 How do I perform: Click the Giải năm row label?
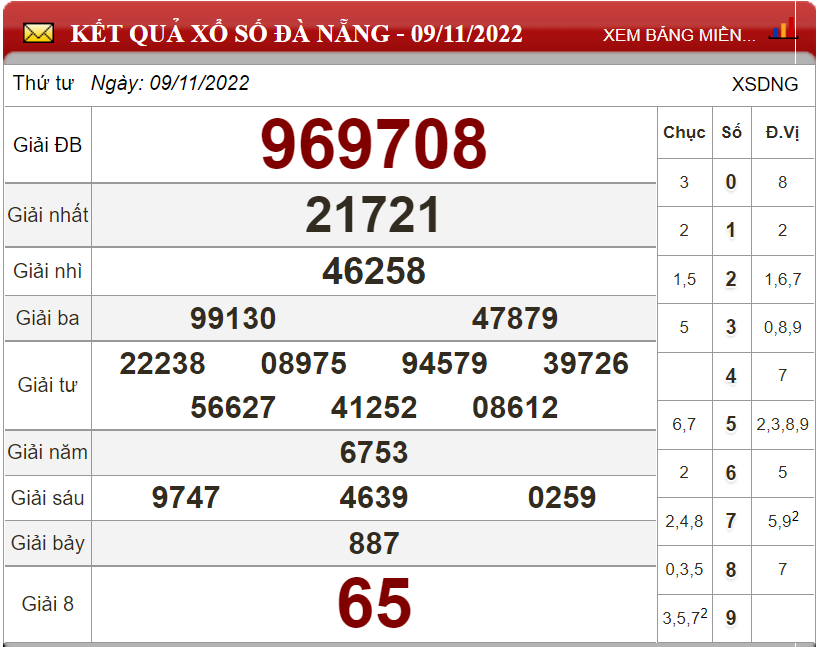(x=48, y=452)
